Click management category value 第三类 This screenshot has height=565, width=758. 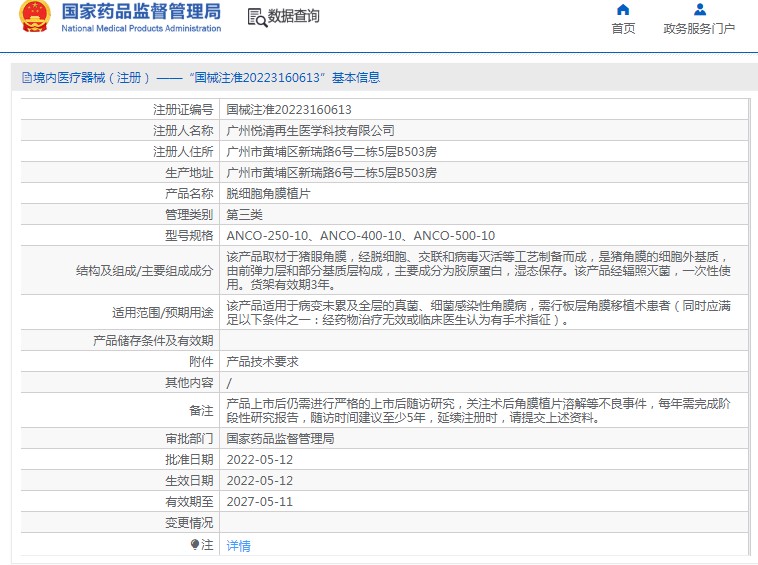(x=245, y=215)
